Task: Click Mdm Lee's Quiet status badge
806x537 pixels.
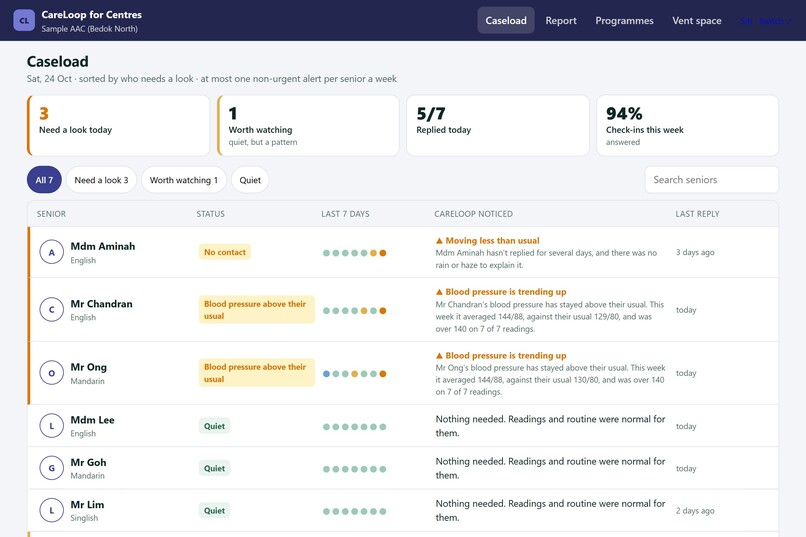Action: [214, 426]
